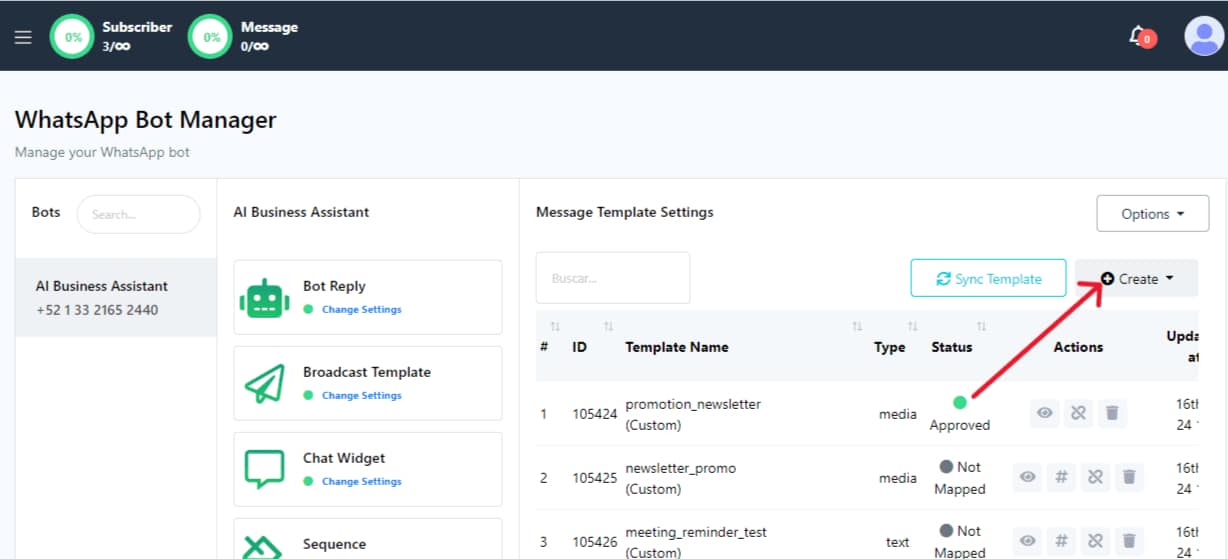Click the hash icon for newsletter_promo

pyautogui.click(x=1061, y=477)
